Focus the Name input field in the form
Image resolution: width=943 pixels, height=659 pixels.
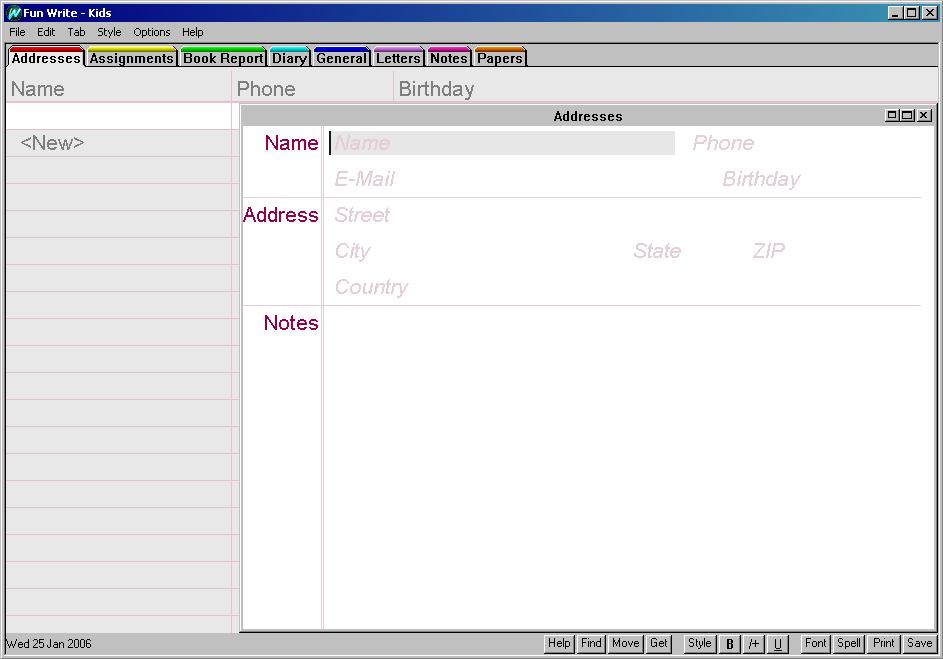504,143
